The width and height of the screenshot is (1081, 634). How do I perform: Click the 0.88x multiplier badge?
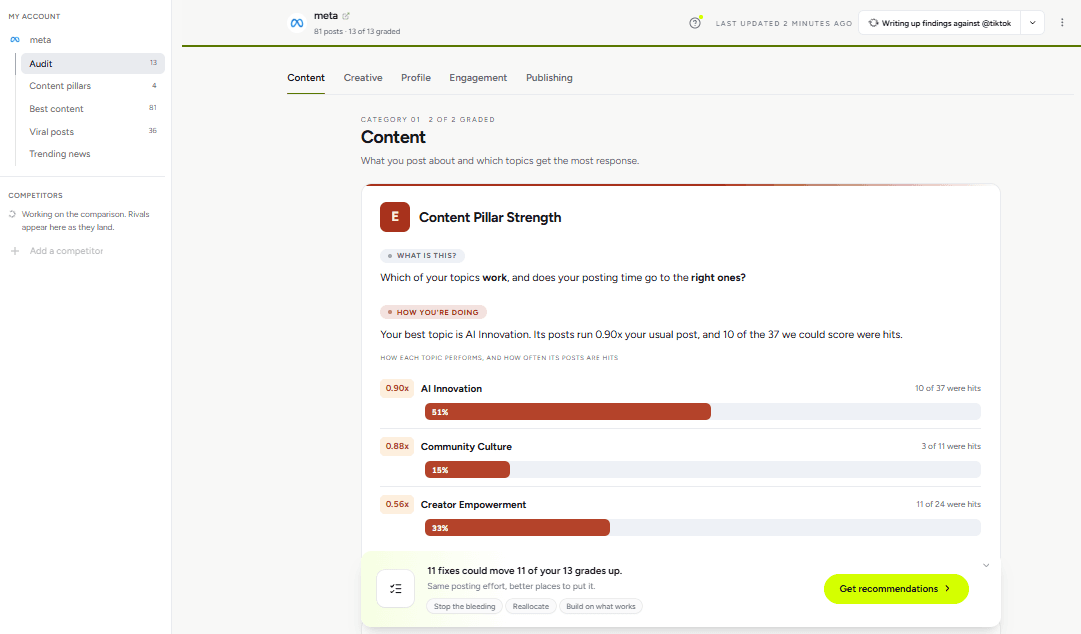(397, 447)
